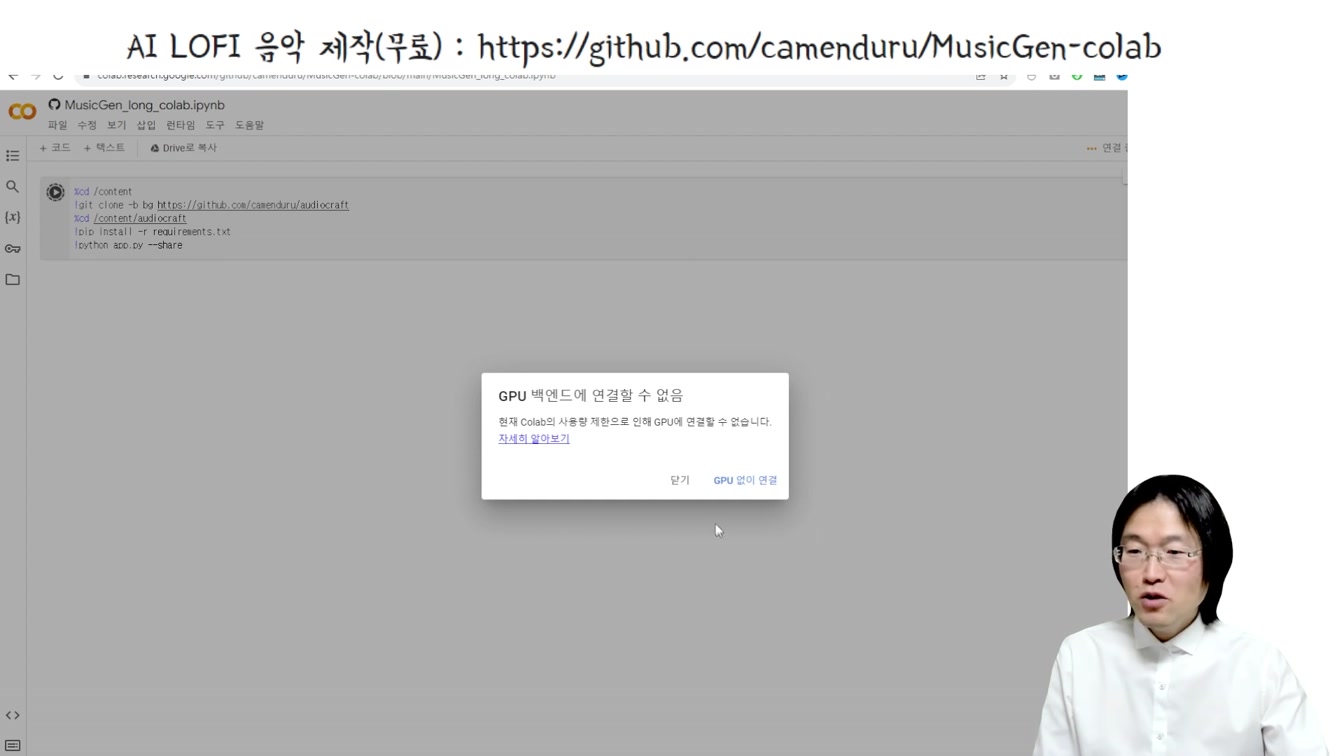Open the table of contents sidebar icon
Screen dimensions: 1344x756
point(12,156)
